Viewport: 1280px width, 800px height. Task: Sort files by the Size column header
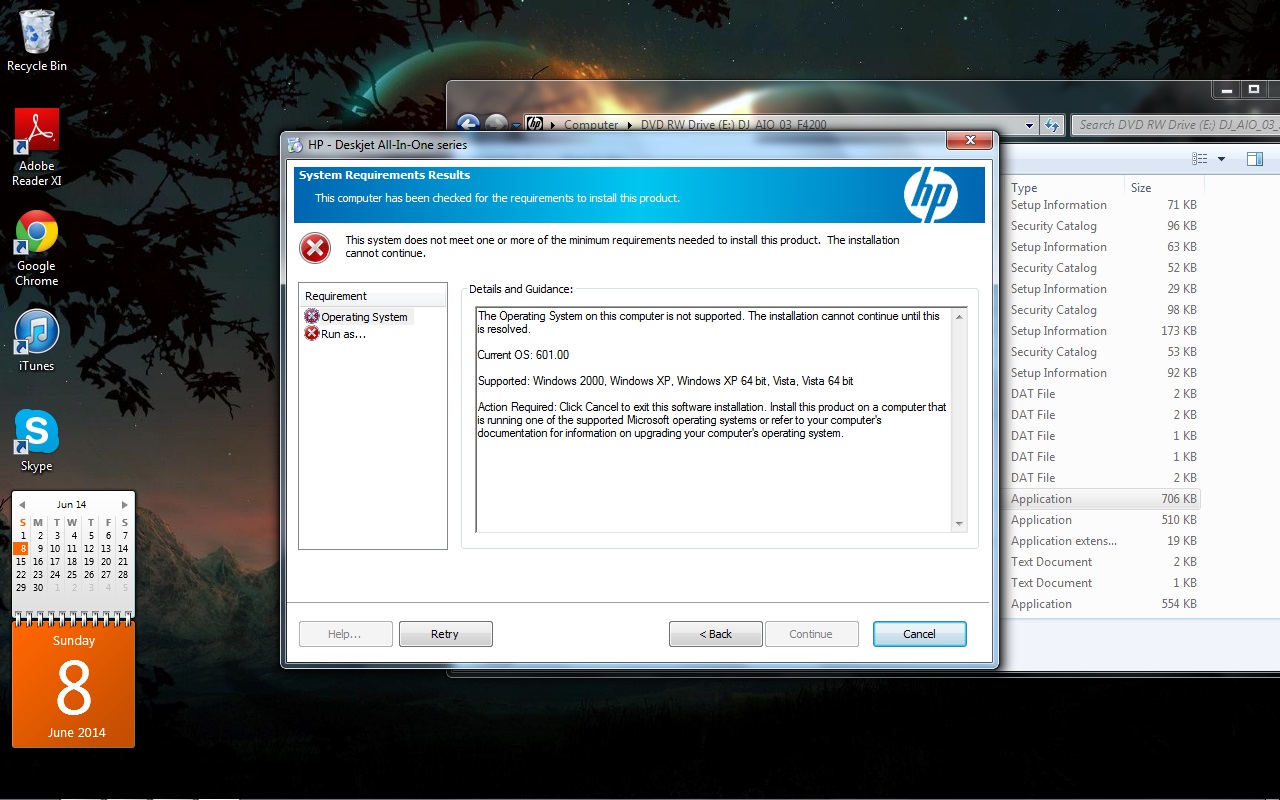1141,188
